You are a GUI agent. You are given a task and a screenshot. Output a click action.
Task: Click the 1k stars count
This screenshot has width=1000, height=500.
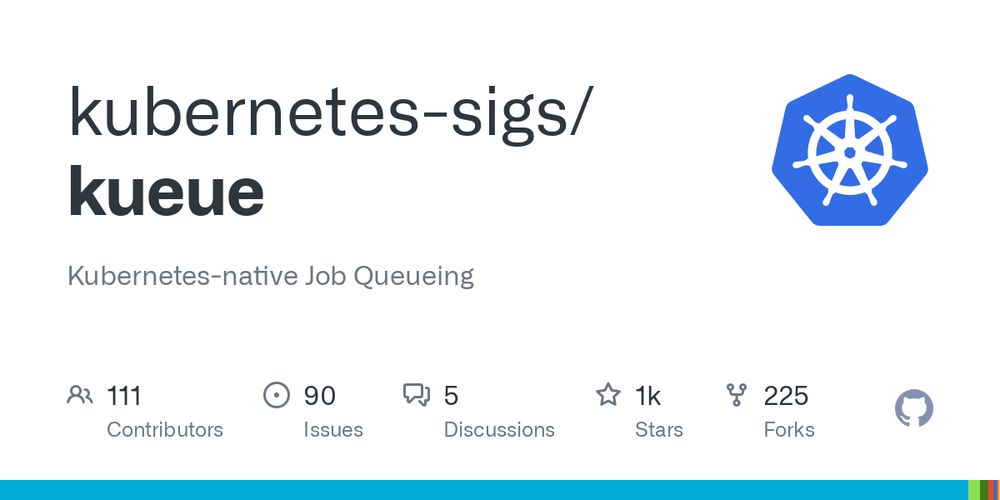pos(648,396)
